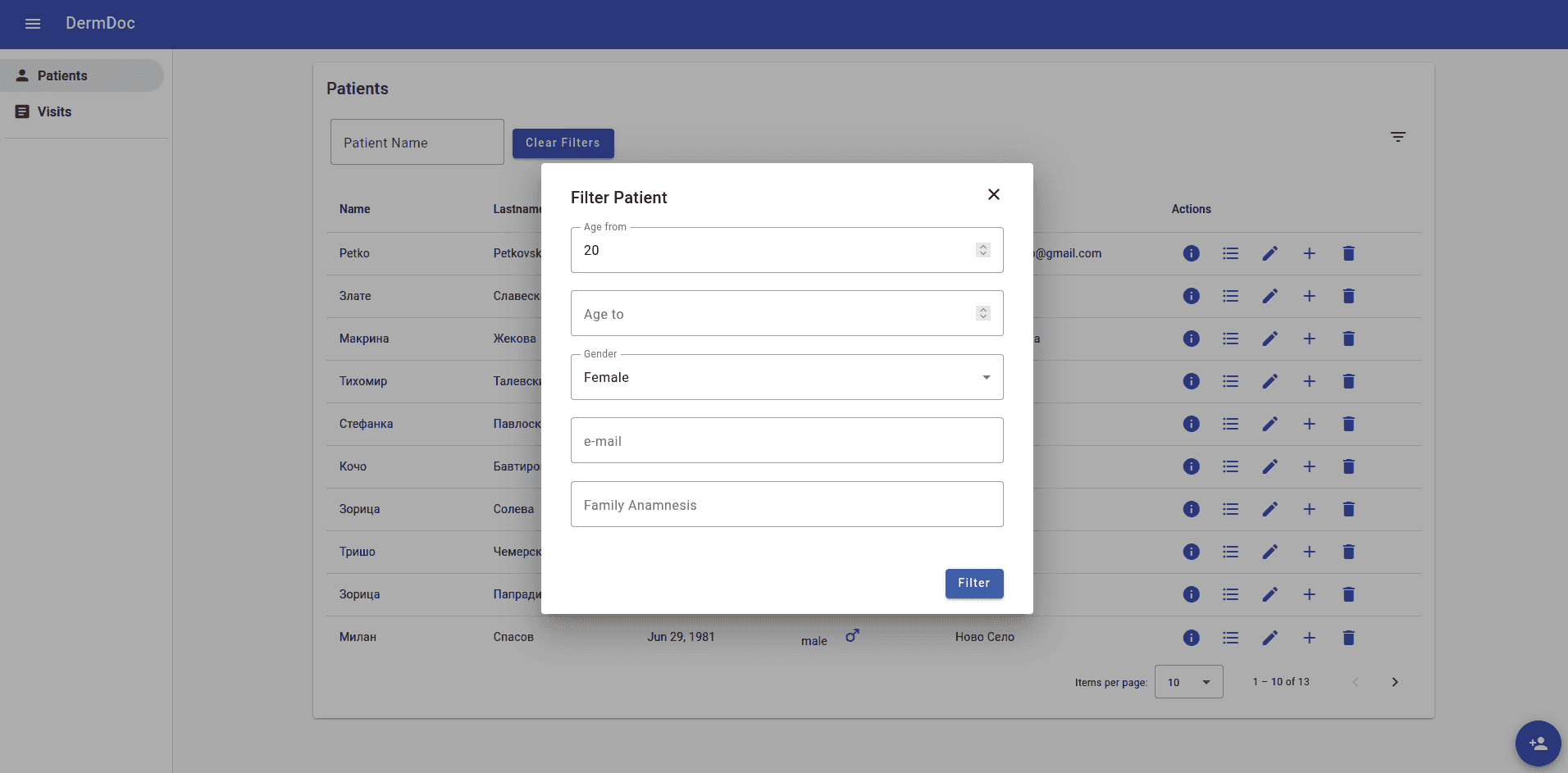Click the Clear Filters button

pos(563,143)
